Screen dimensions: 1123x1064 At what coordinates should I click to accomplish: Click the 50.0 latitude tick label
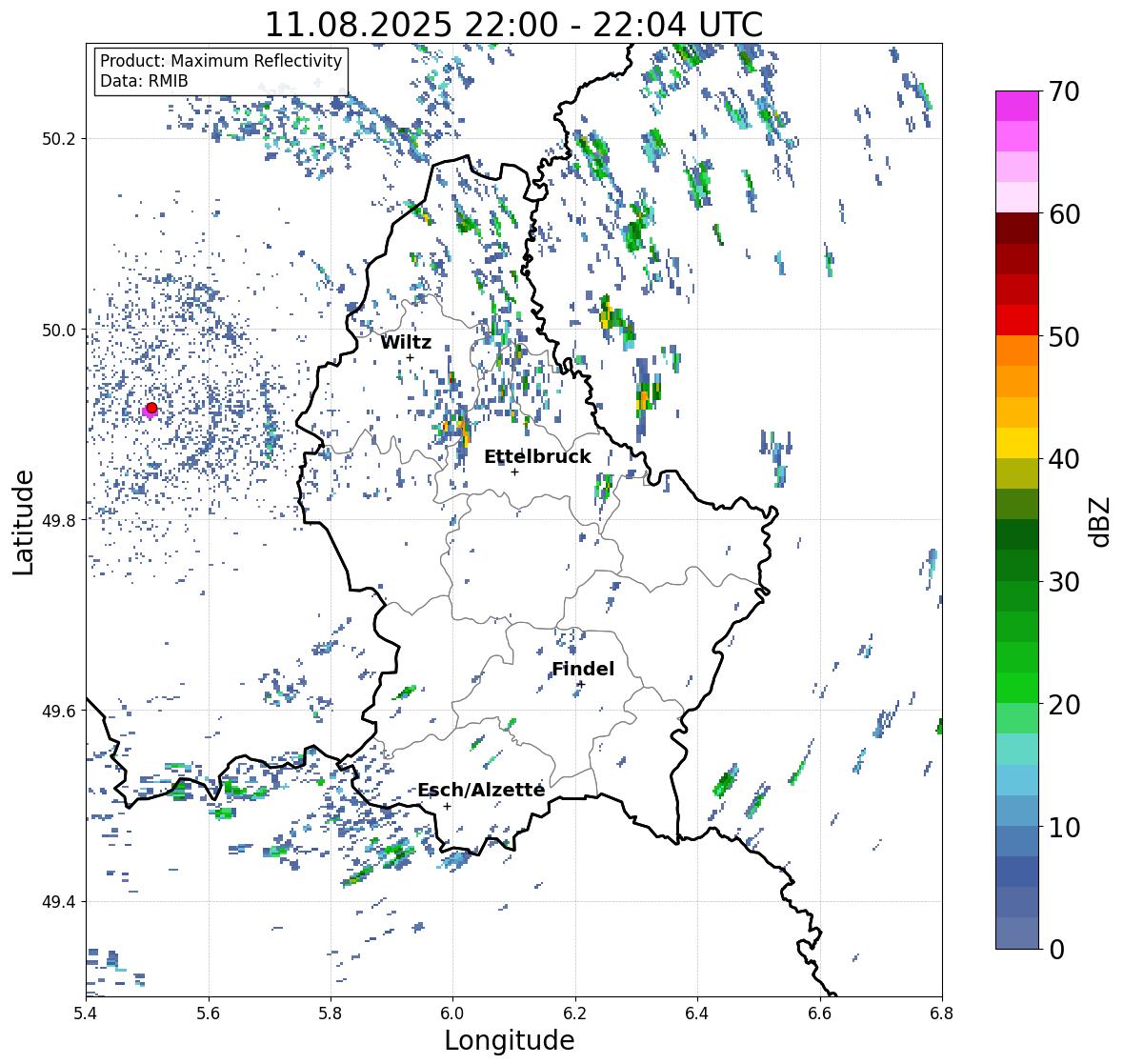coord(59,331)
